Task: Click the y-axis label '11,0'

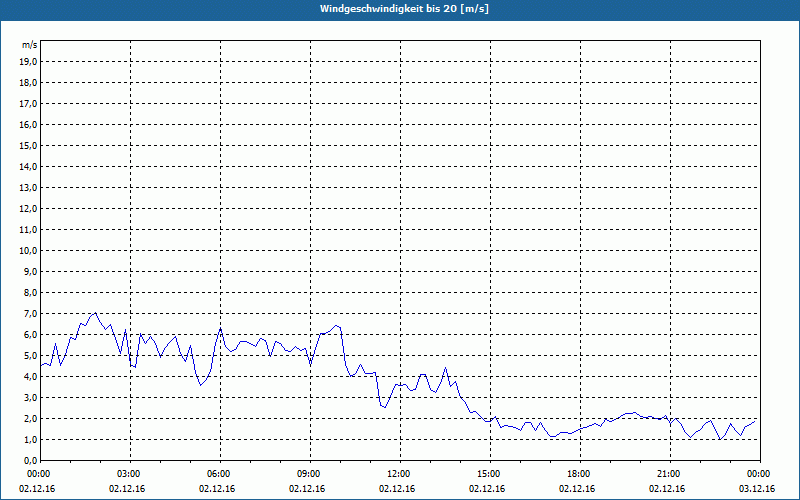Action: pos(28,230)
